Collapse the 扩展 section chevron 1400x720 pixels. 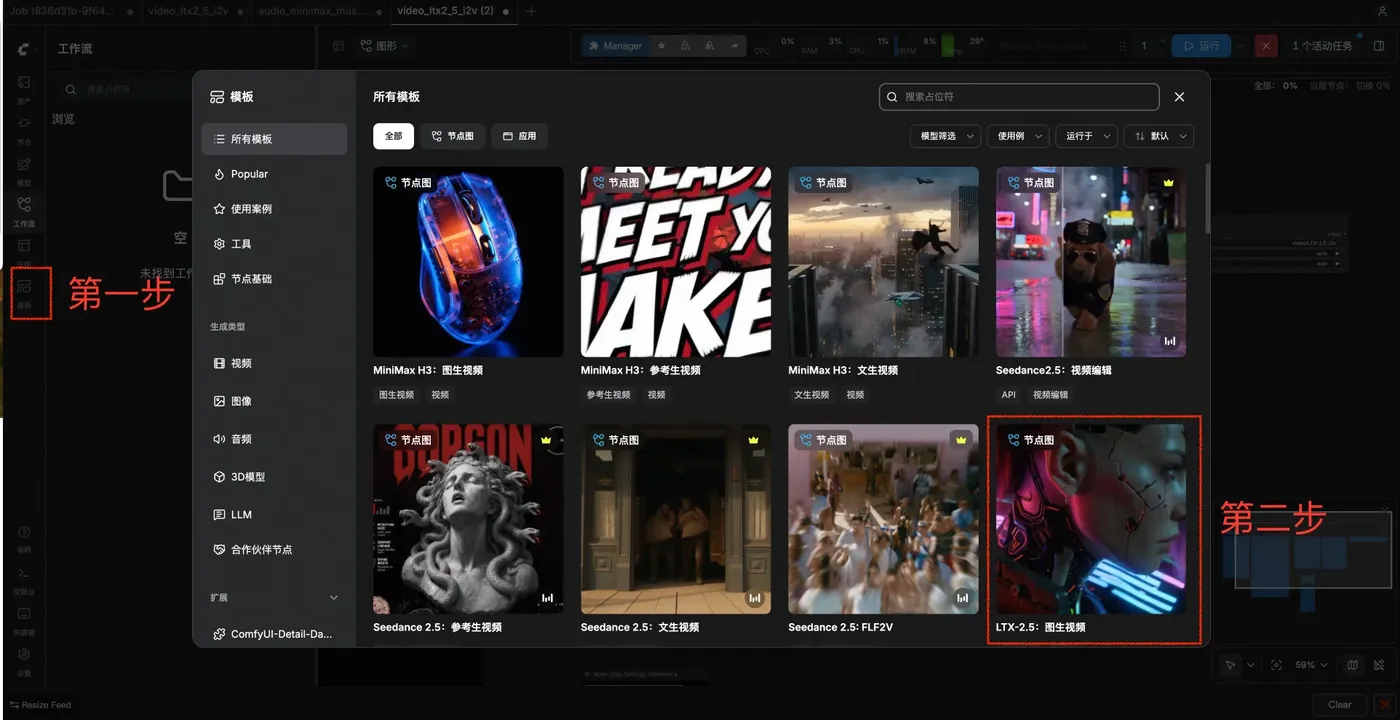pos(334,597)
